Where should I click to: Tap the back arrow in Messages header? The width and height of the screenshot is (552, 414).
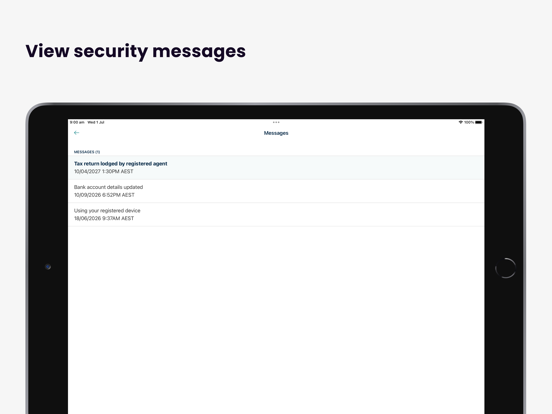tap(76, 133)
